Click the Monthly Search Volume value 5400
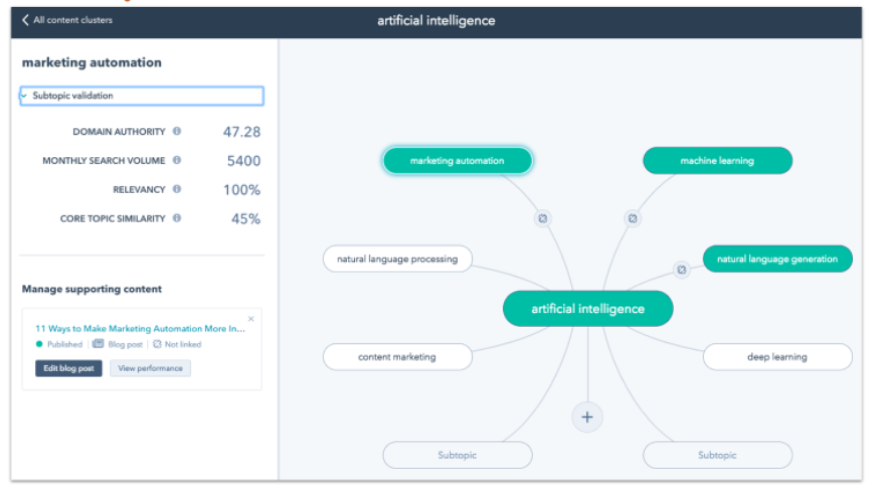 click(x=243, y=161)
